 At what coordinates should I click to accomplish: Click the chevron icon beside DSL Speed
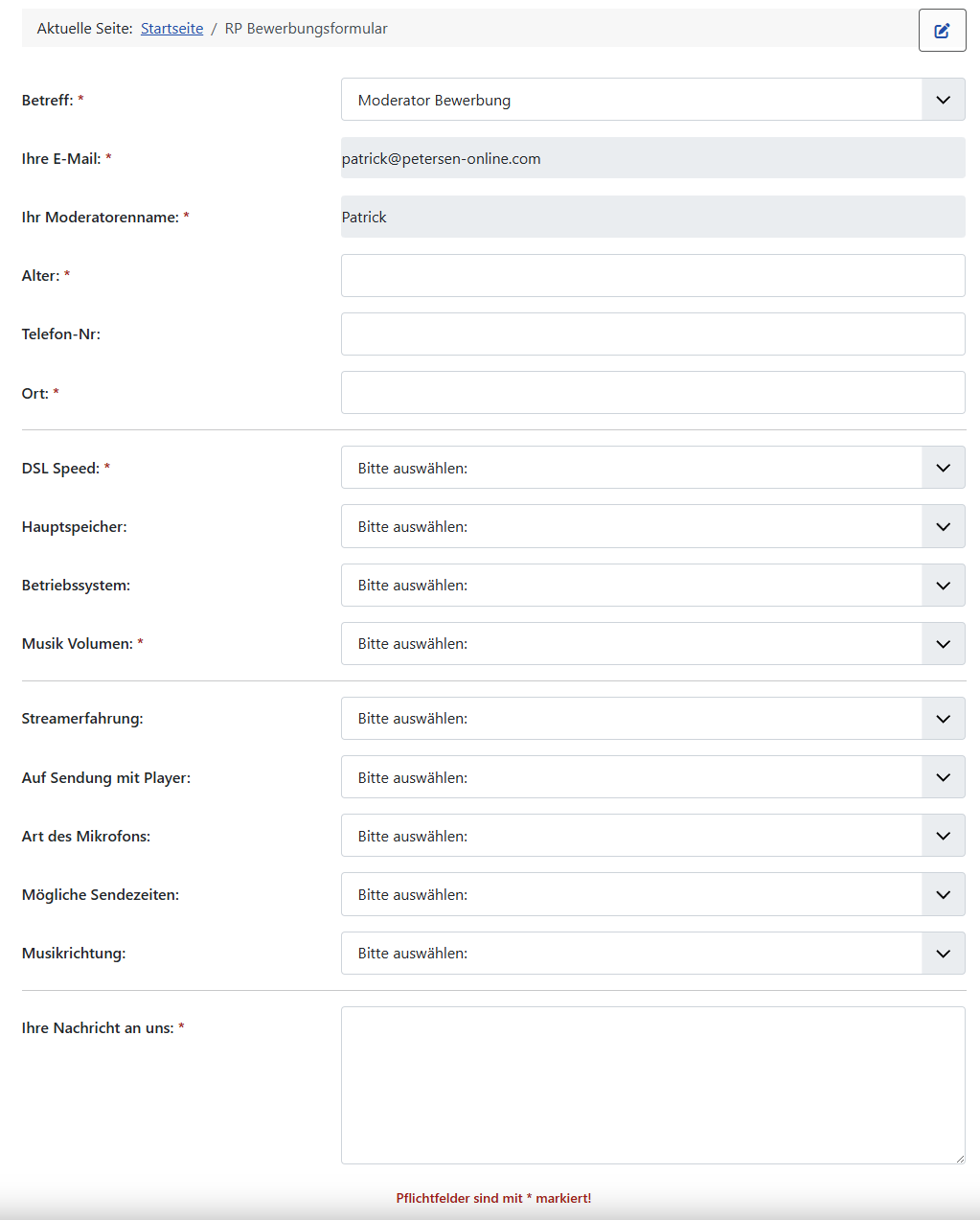point(943,468)
